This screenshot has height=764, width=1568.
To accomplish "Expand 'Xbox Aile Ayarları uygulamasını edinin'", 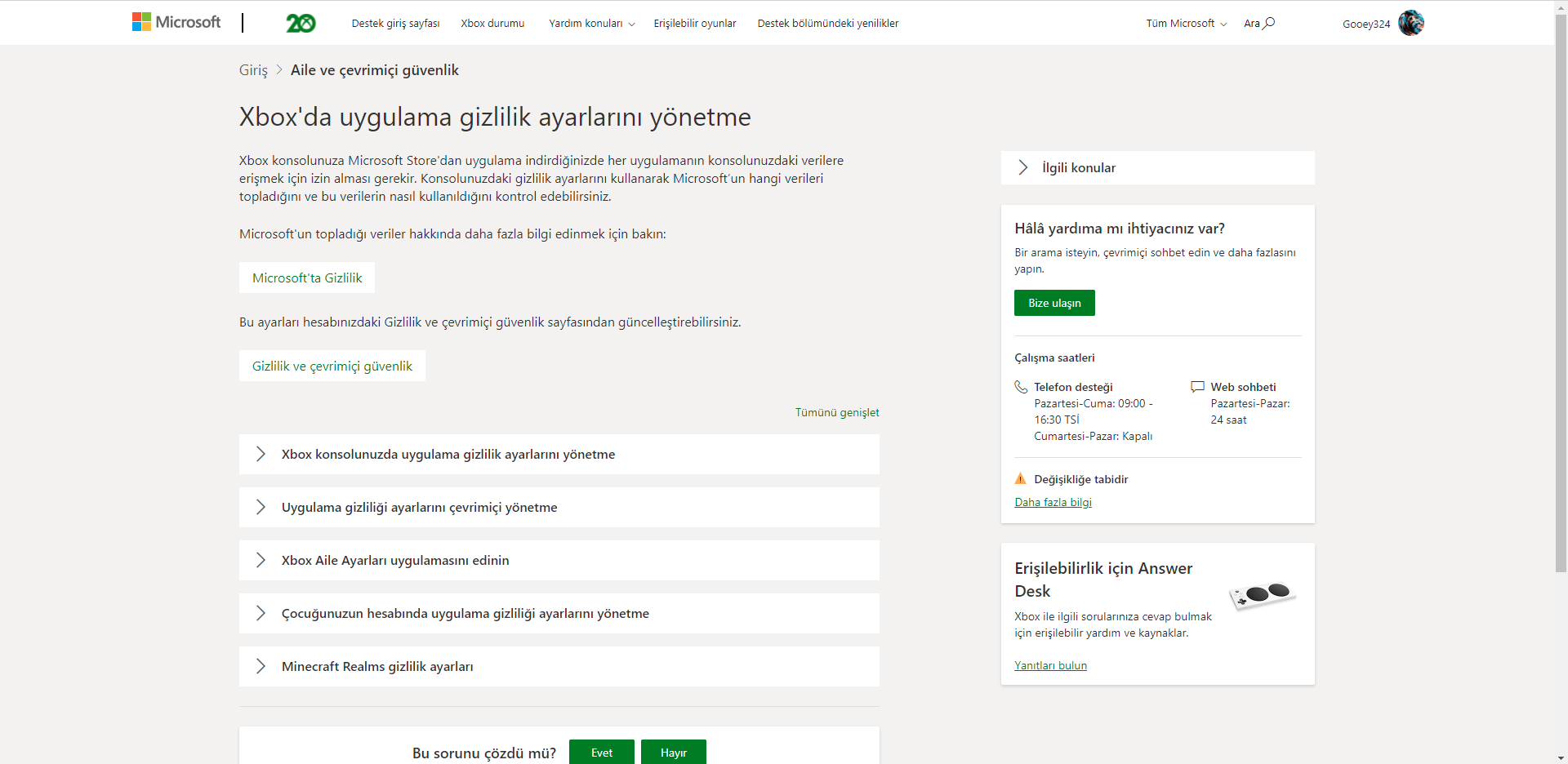I will [559, 560].
